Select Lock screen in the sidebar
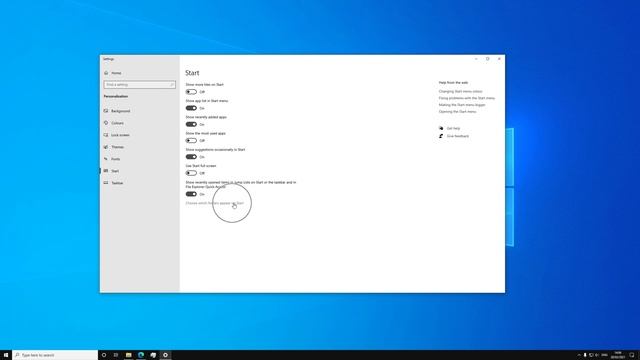 tap(120, 135)
